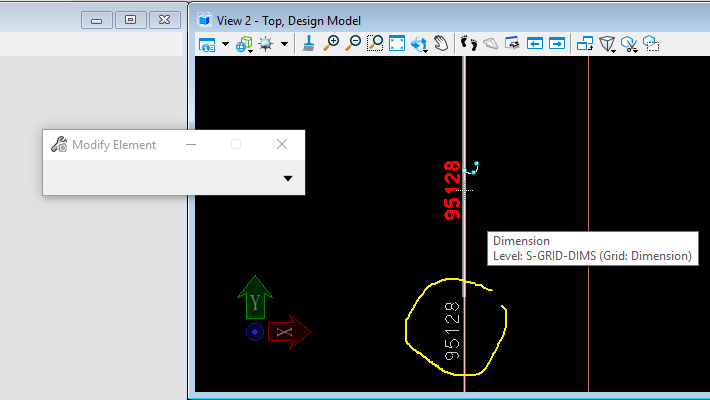Click the Copy View icon

tap(585, 43)
